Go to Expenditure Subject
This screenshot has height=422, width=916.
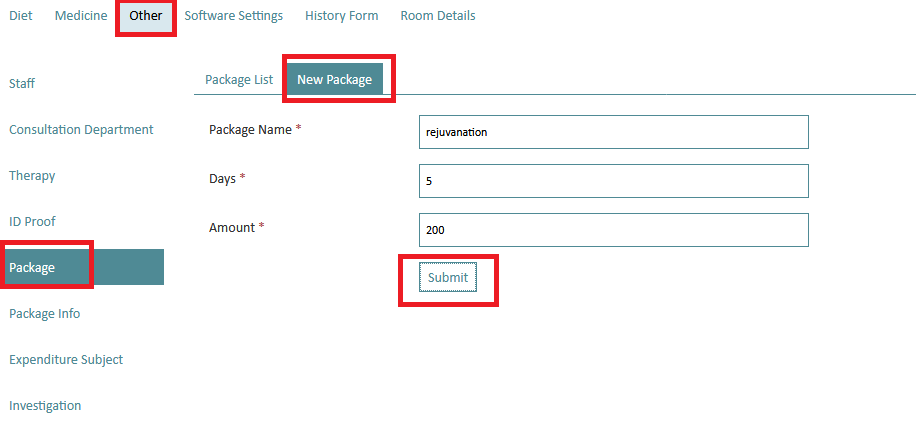(x=66, y=359)
